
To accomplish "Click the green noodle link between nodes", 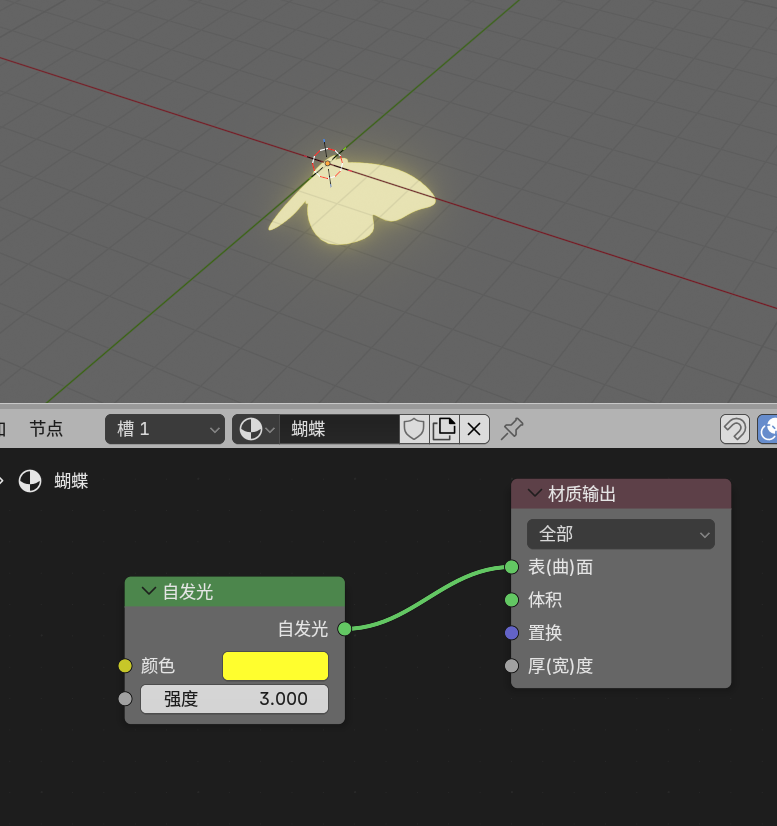I will pos(428,597).
